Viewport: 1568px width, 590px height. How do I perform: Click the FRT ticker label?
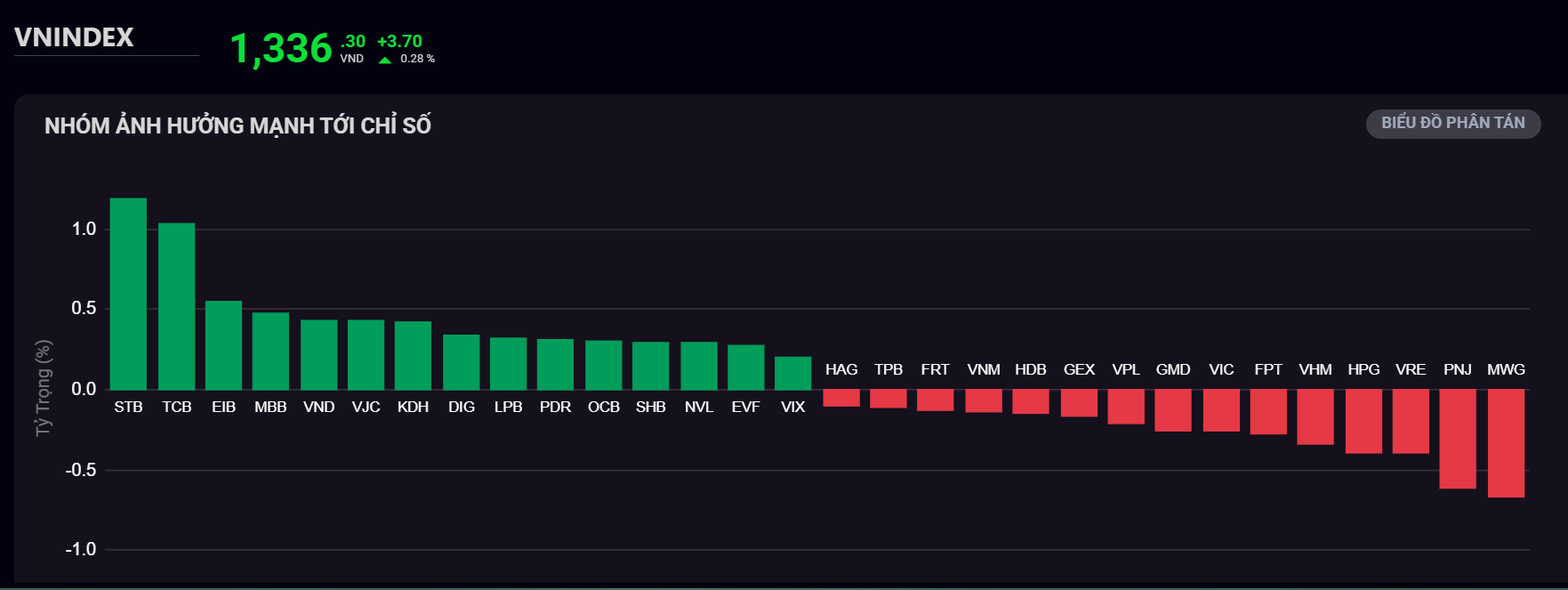[x=935, y=369]
